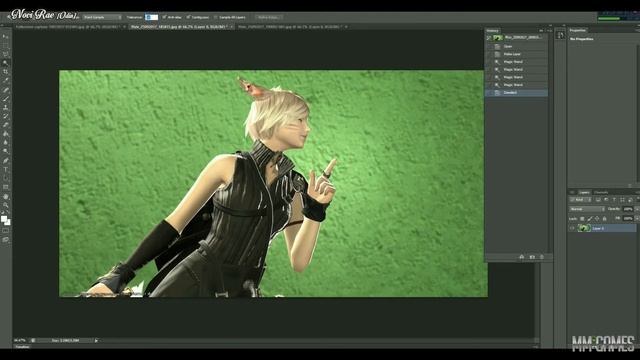Create new snapshot in History panel
Image resolution: width=640 pixels, height=360 pixels.
531,257
